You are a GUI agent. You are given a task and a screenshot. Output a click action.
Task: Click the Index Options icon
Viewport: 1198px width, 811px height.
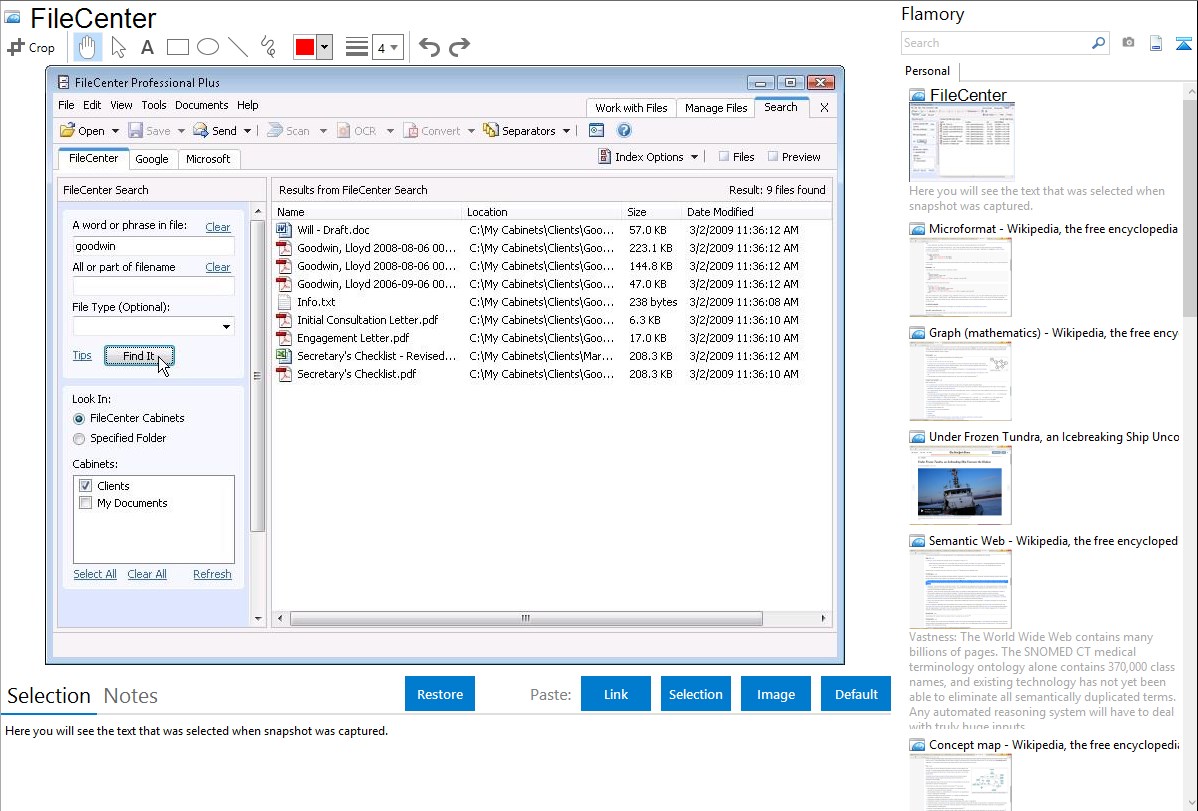click(x=604, y=157)
